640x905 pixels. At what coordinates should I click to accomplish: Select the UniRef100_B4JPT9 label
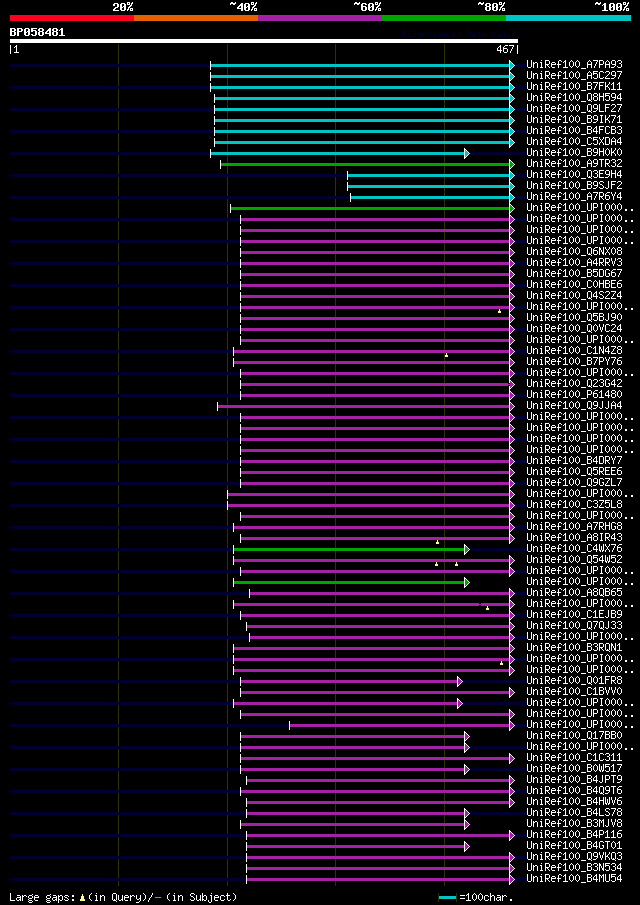(x=574, y=779)
